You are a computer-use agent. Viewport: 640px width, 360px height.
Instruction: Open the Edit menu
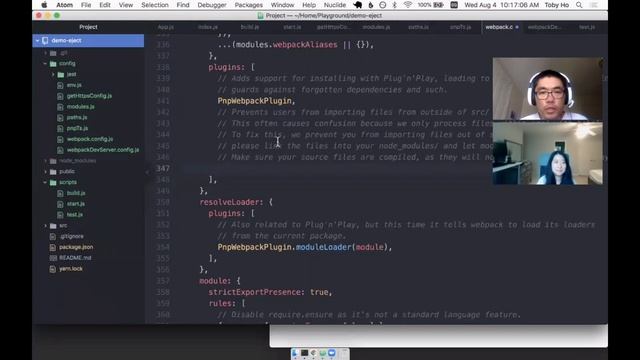pos(105,5)
